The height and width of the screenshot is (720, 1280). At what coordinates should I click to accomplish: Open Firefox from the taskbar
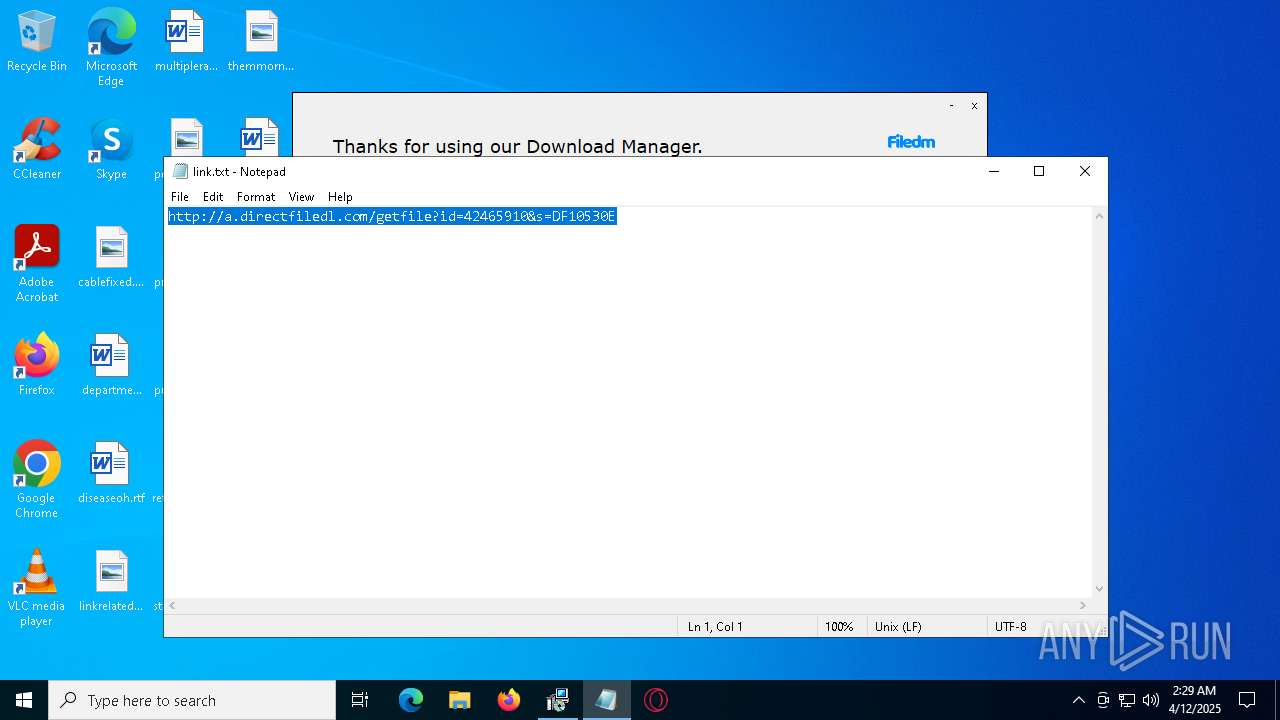pyautogui.click(x=509, y=700)
